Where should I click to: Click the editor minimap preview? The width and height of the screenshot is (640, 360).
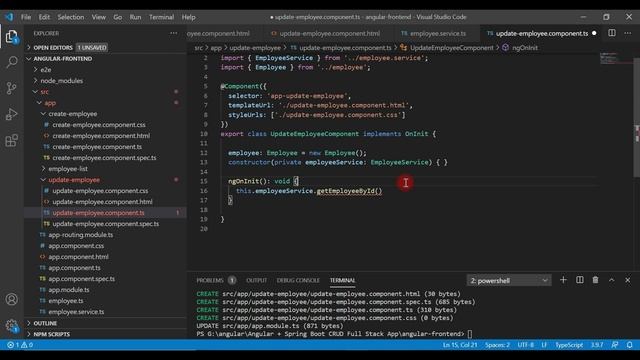[616, 58]
